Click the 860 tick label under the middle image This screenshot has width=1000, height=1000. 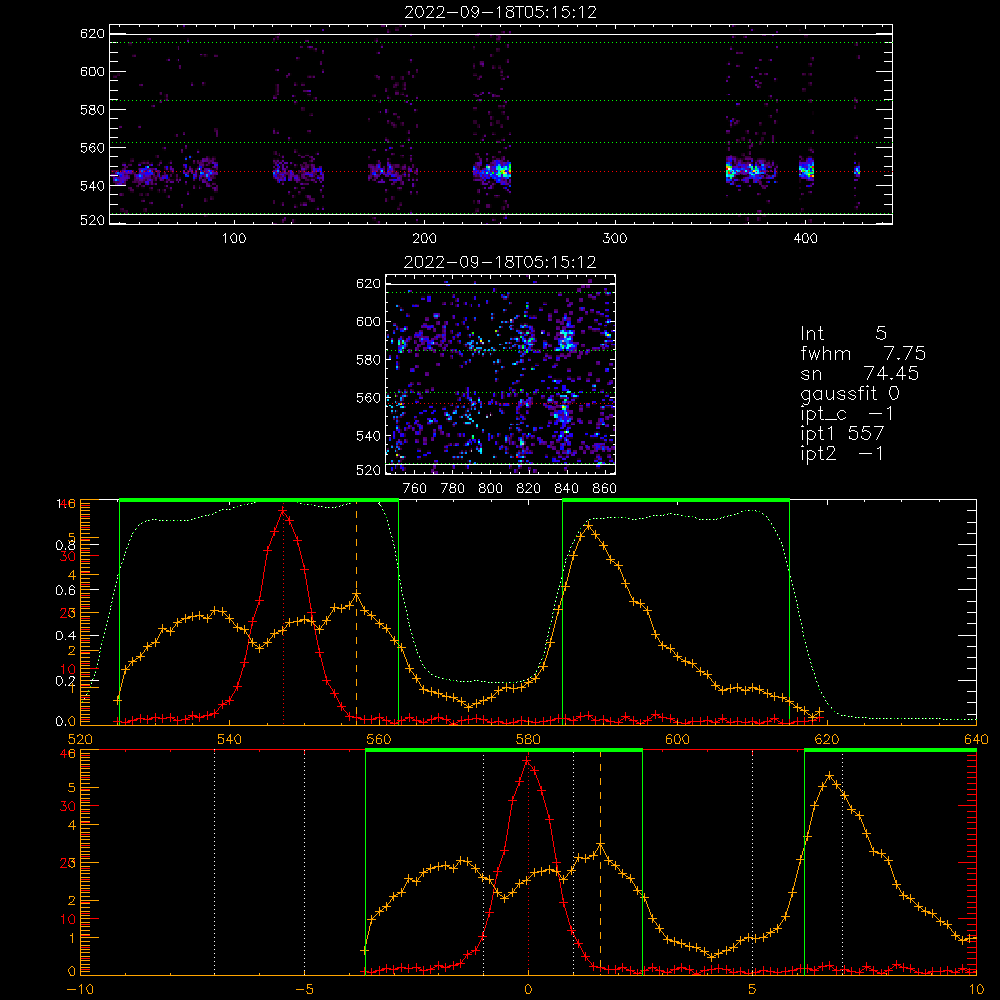605,489
